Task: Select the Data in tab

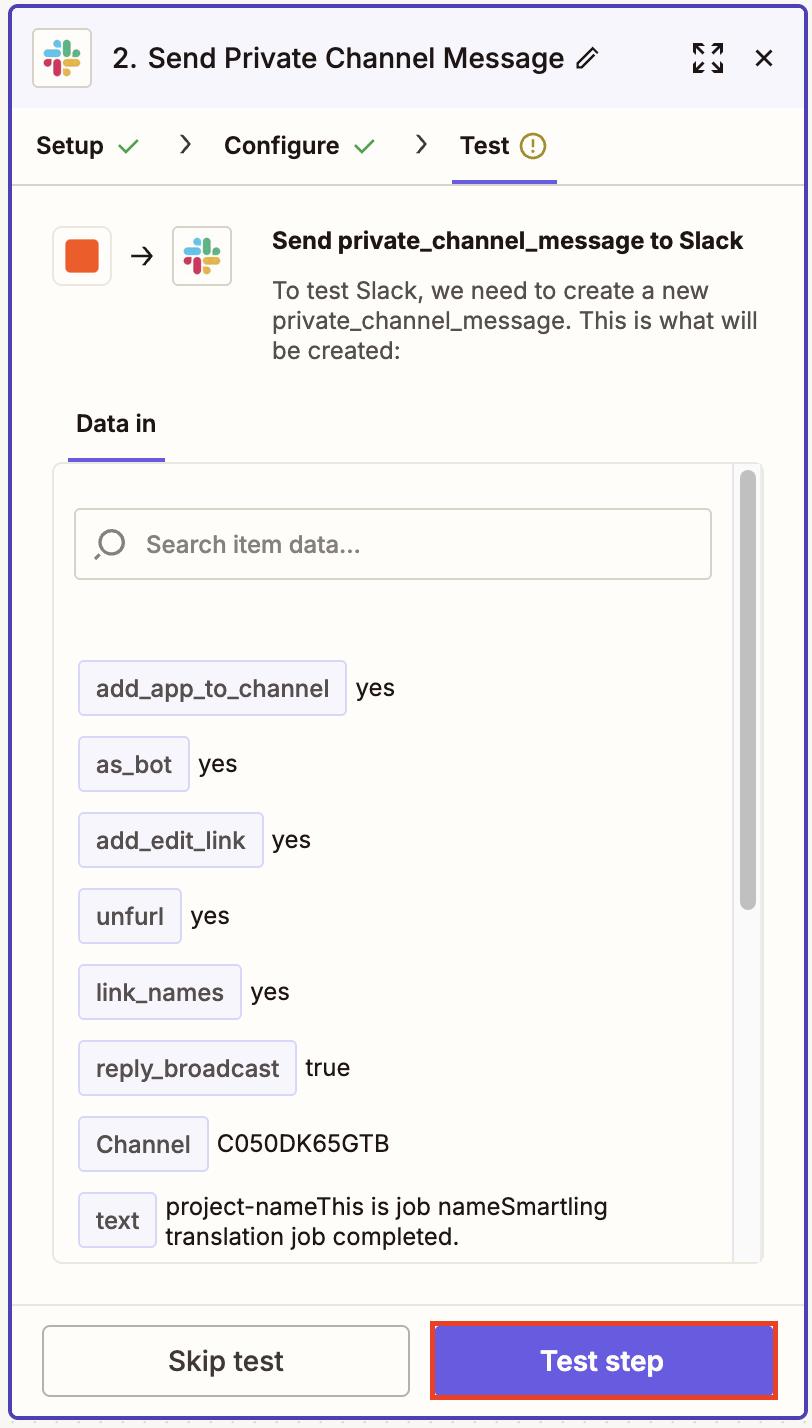Action: point(116,424)
